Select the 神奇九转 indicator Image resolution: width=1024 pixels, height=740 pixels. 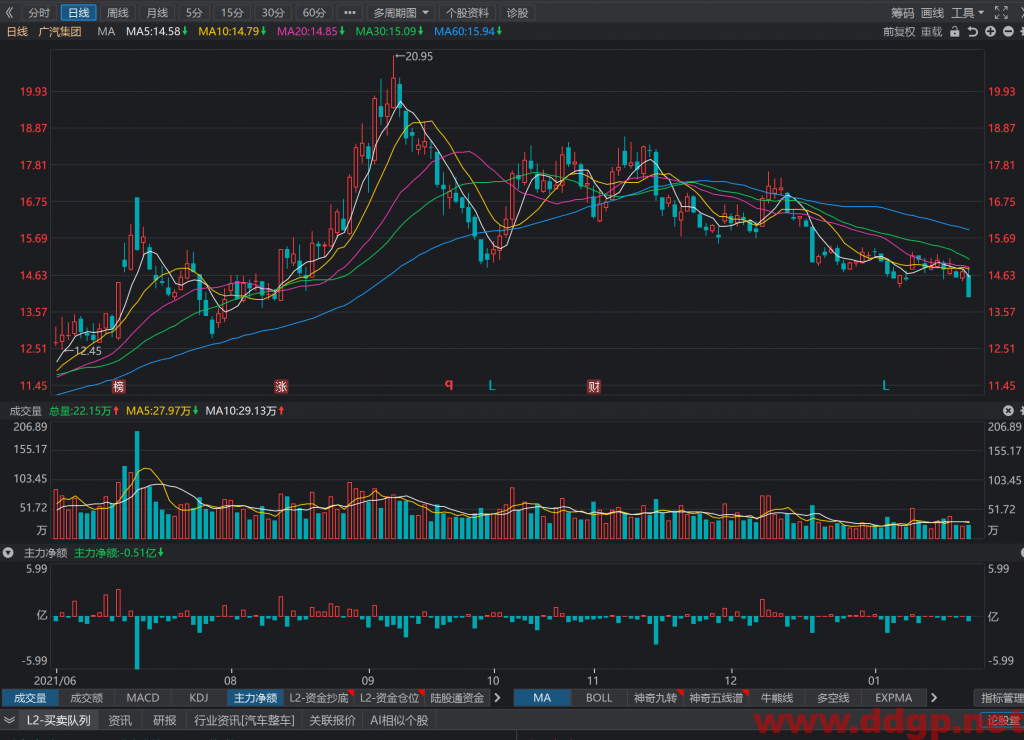pyautogui.click(x=656, y=698)
